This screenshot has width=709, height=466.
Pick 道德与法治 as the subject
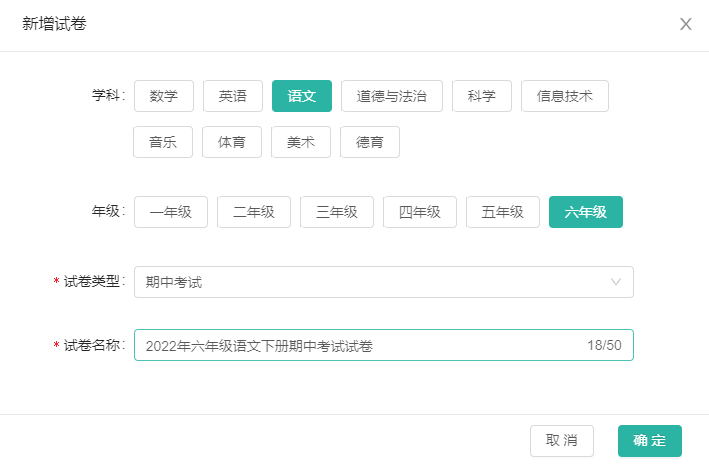[392, 96]
